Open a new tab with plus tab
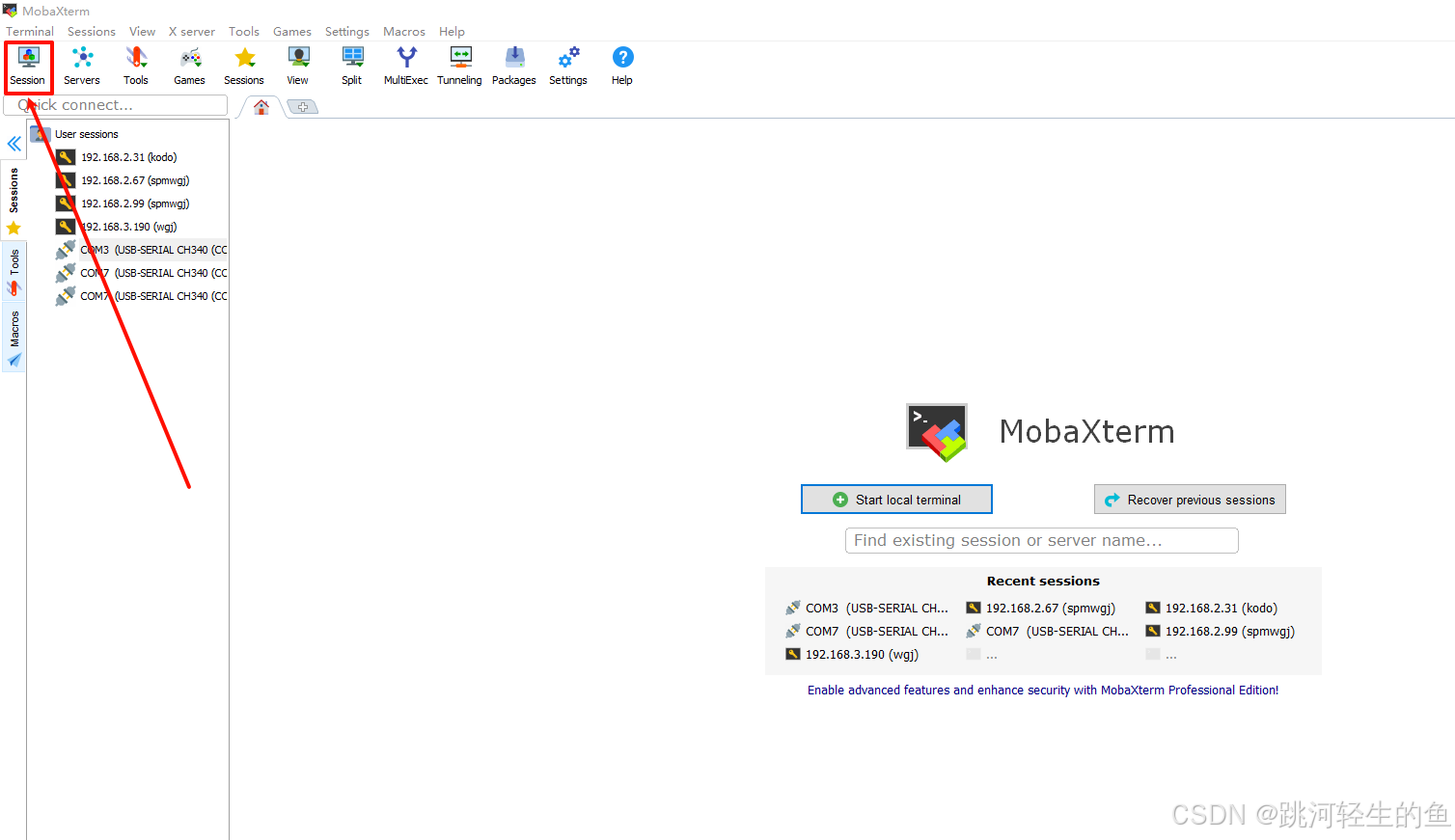 pos(303,107)
